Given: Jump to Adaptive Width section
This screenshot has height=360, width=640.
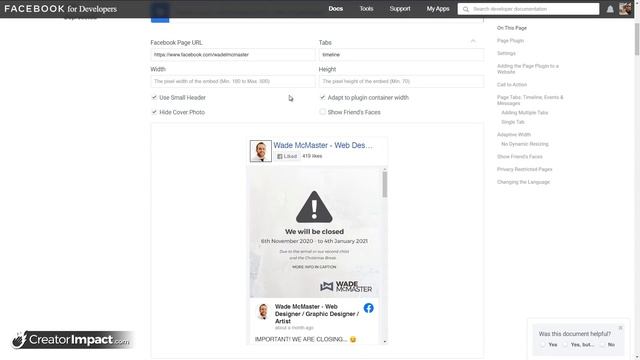Looking at the screenshot, I should coord(513,135).
